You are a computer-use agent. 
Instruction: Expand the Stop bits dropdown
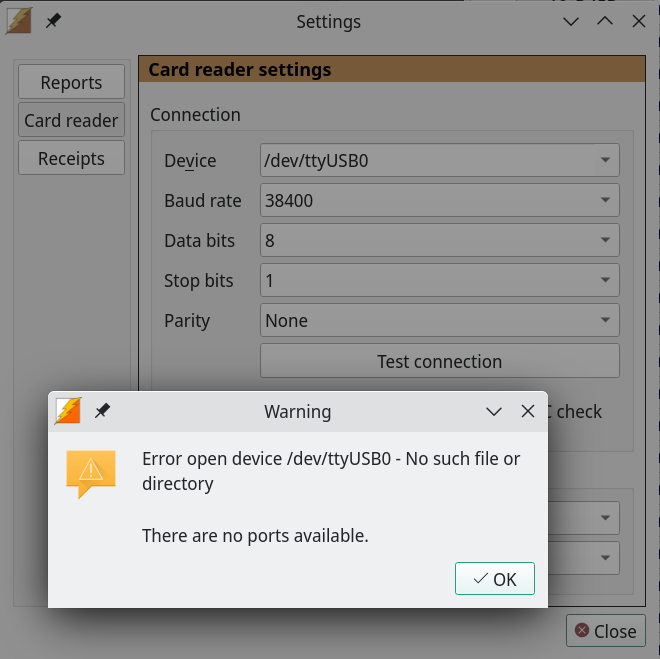point(439,280)
